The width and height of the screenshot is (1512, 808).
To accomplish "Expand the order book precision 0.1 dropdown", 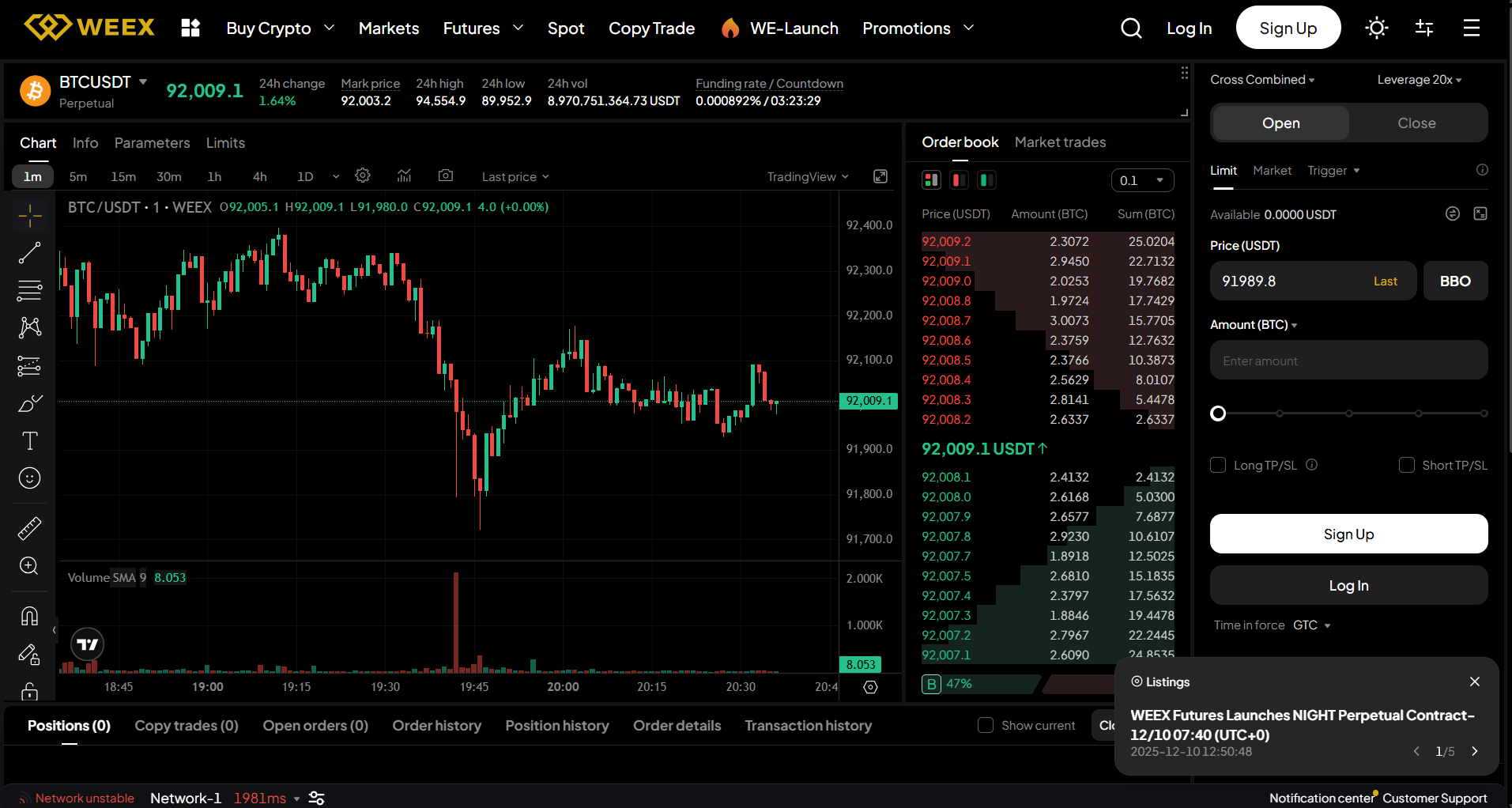I will (1141, 179).
